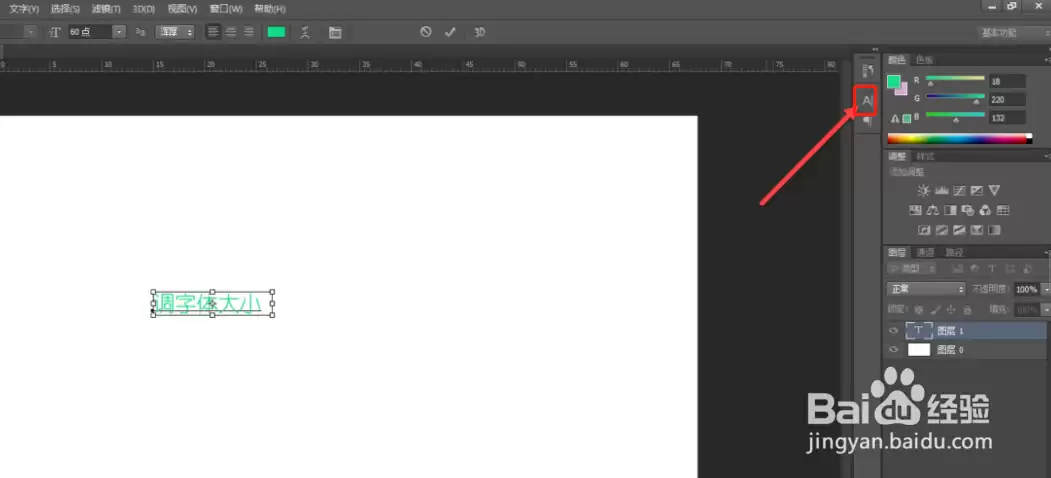
Task: Open the Paragraph panel icon
Action: coord(867,121)
